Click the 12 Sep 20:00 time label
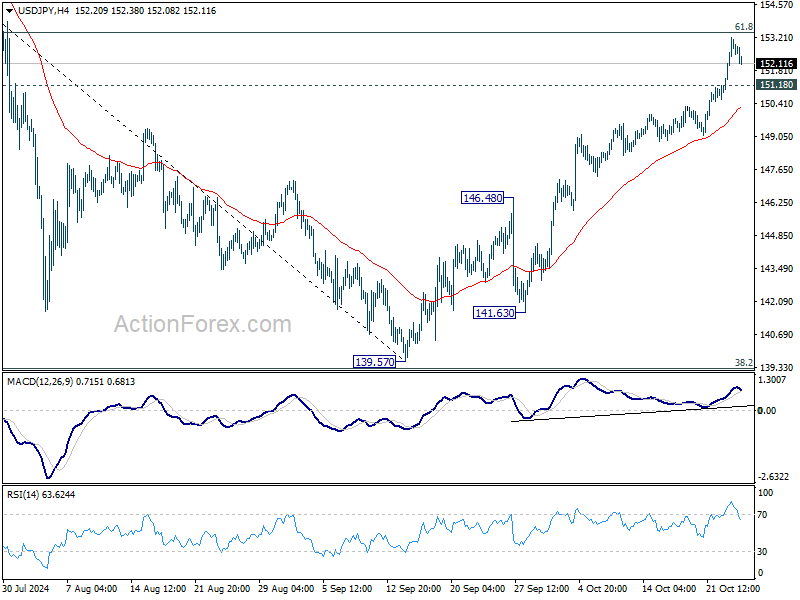Viewport: 800px width, 600px height. [x=413, y=588]
